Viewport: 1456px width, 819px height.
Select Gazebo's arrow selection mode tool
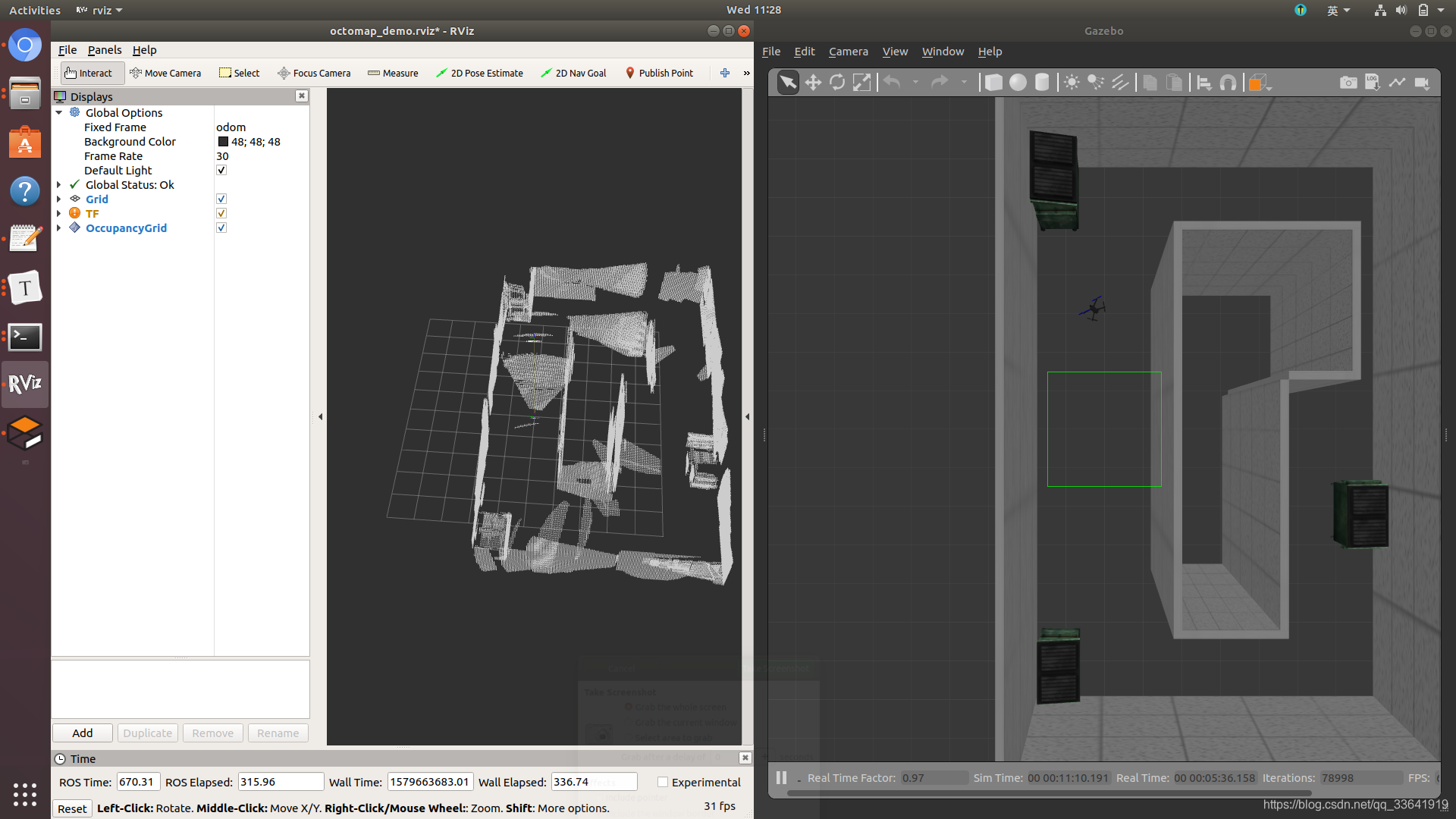[x=788, y=83]
